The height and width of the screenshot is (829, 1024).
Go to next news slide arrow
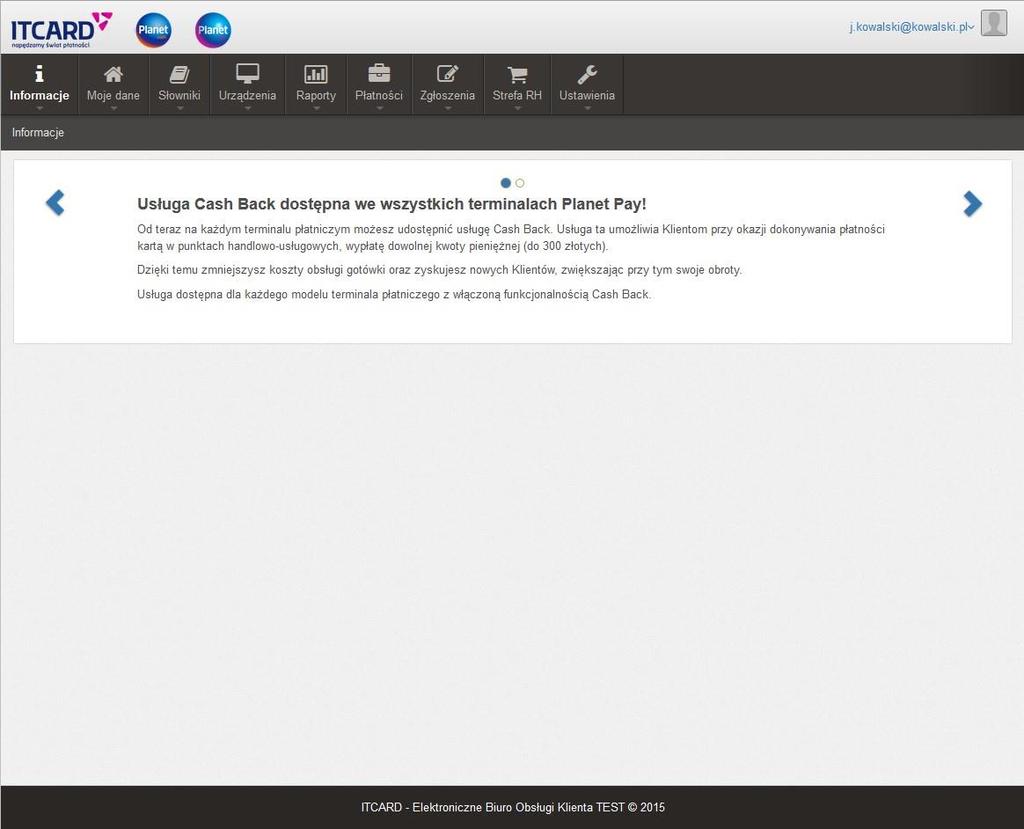(x=972, y=204)
